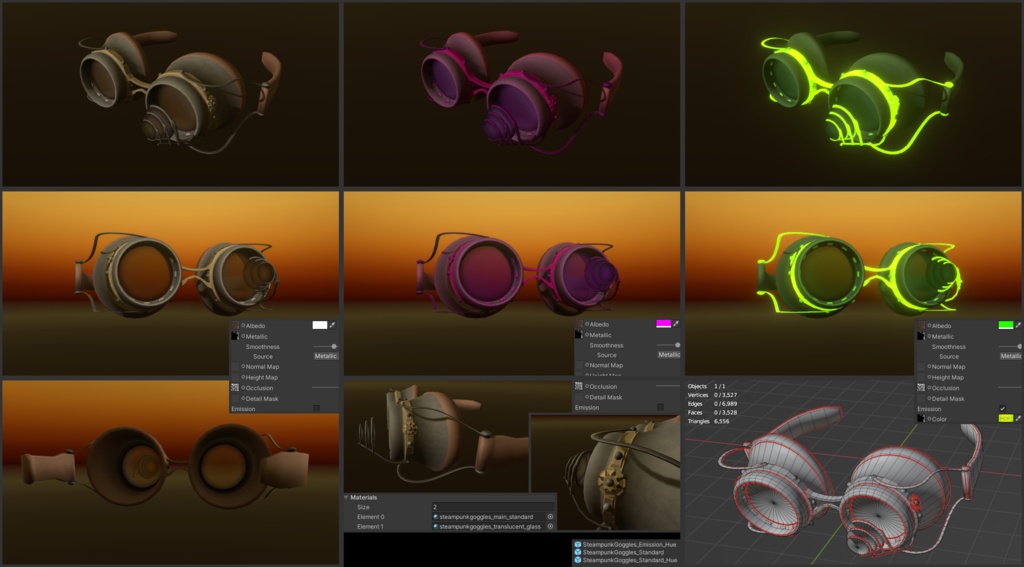
Task: Click prefab icon of SteampunkGoggles_Emission_Hue
Action: click(577, 544)
